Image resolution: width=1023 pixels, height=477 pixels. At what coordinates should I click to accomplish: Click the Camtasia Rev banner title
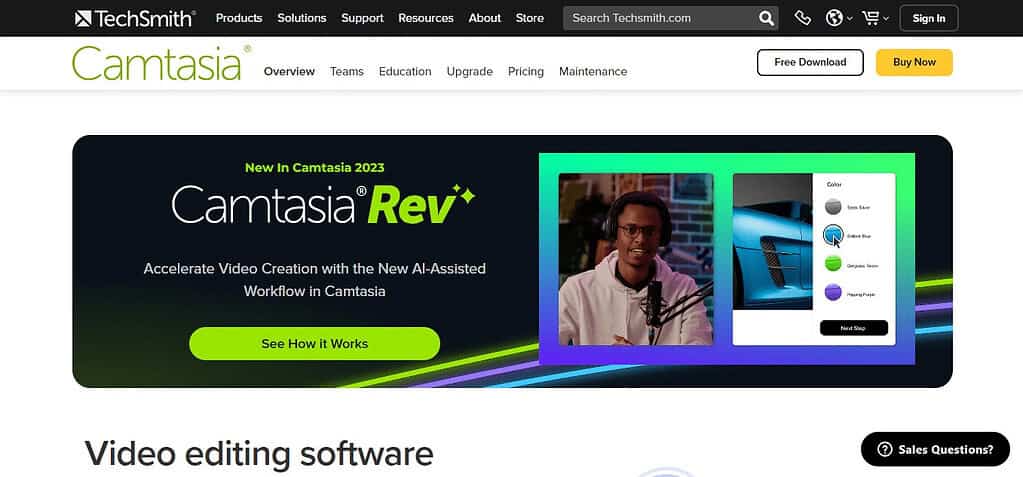(x=324, y=206)
